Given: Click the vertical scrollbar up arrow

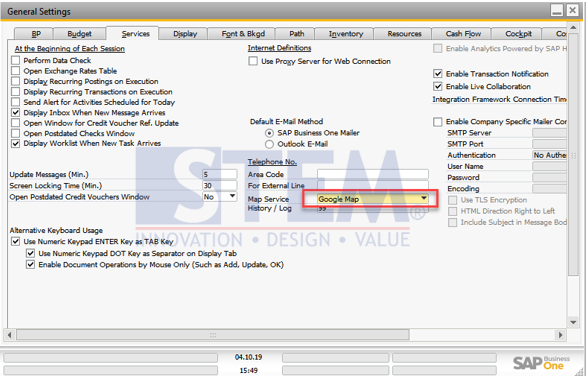Looking at the screenshot, I should (573, 28).
